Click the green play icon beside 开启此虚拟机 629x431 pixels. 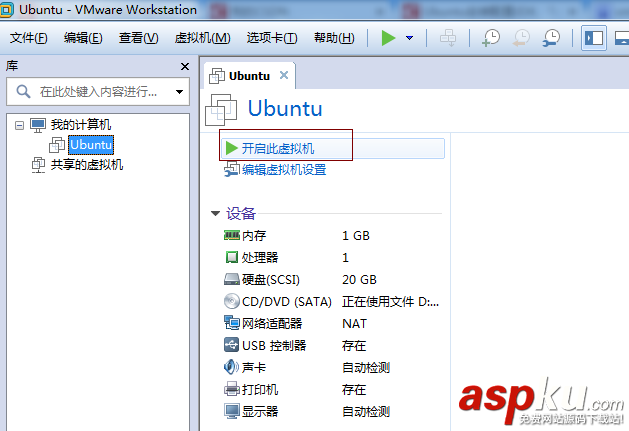coord(231,148)
